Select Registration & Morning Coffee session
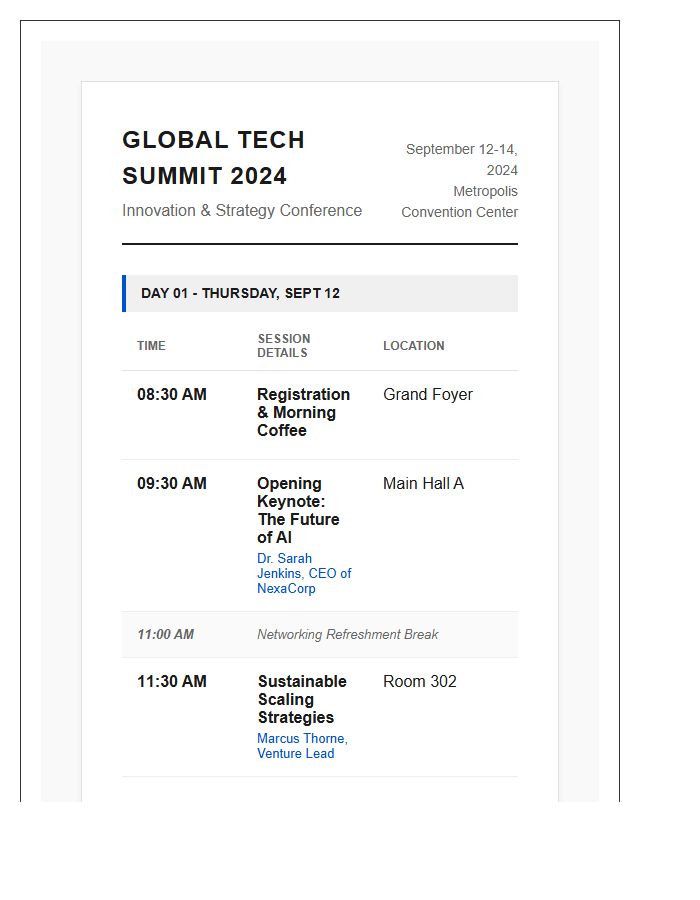Screen dimensions: 700x900 (303, 412)
